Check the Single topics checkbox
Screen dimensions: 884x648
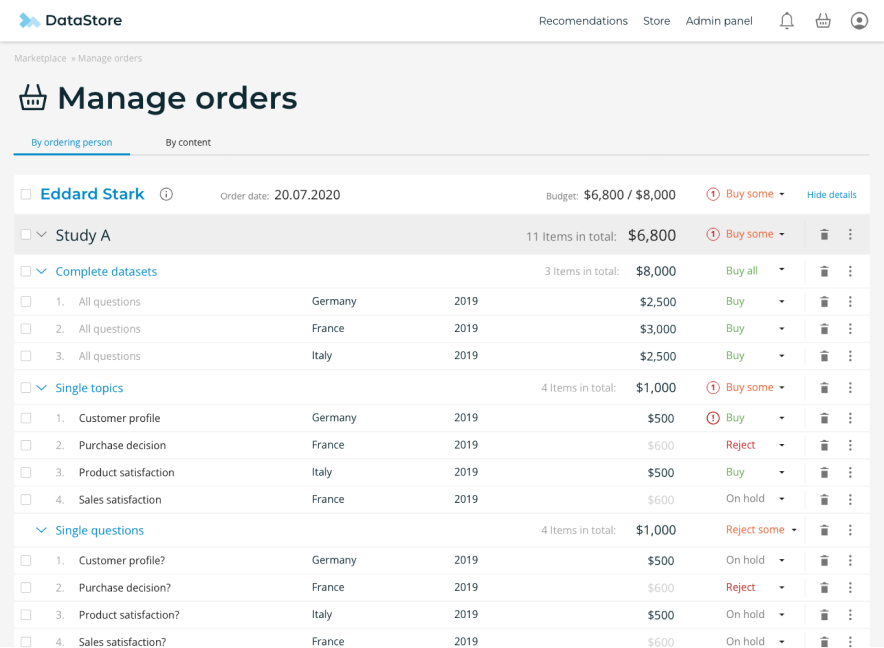coord(26,387)
